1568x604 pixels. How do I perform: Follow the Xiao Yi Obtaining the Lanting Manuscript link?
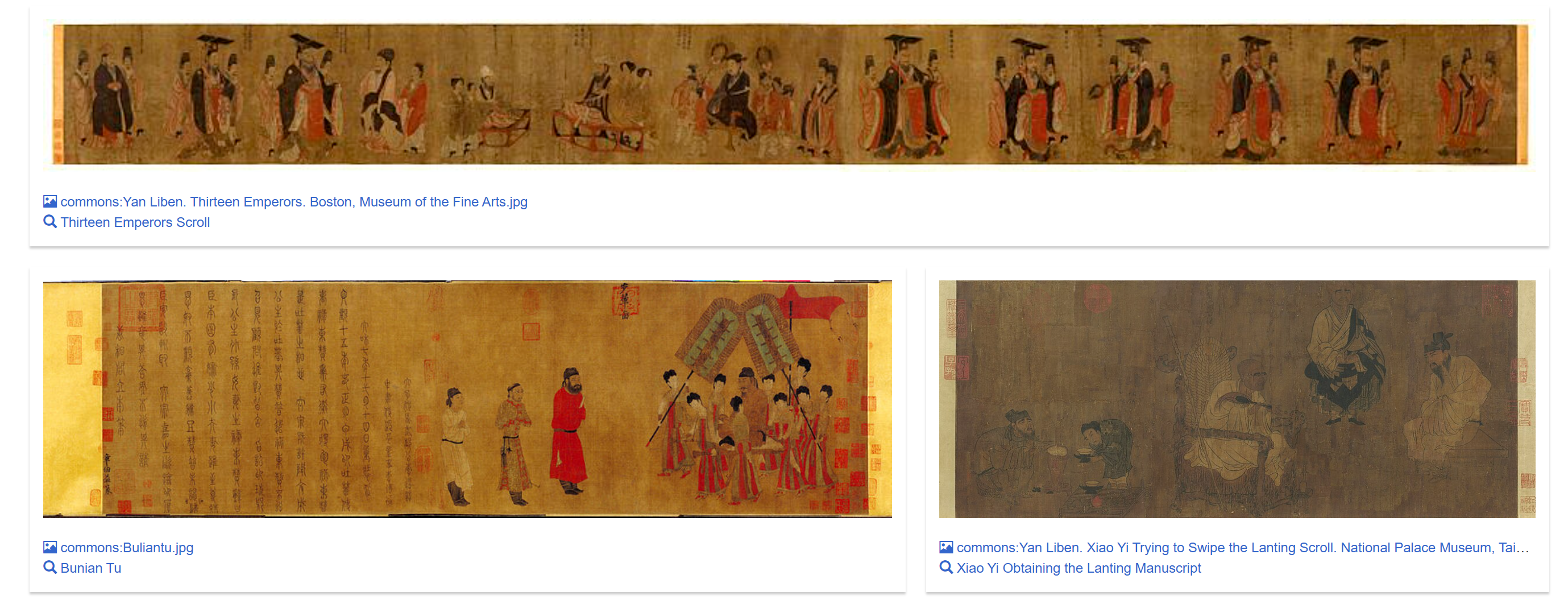(x=1078, y=568)
